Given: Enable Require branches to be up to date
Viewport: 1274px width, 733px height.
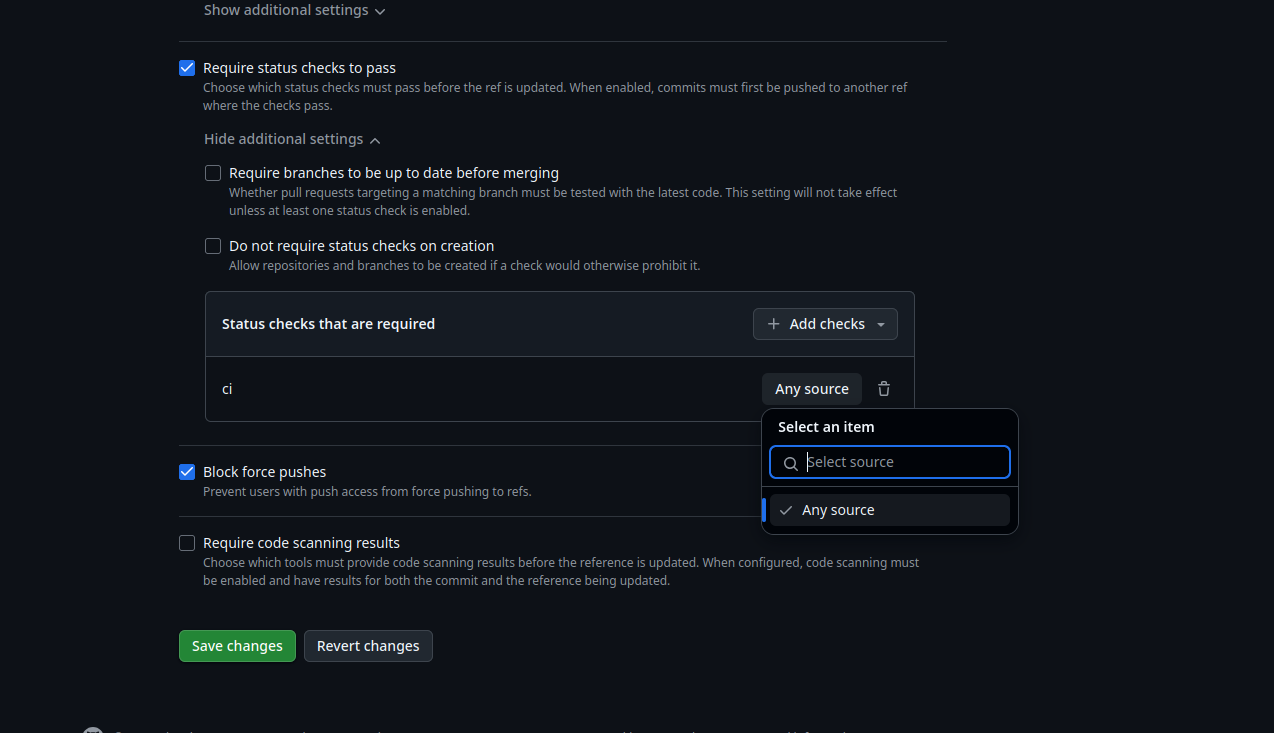Looking at the screenshot, I should (x=213, y=173).
